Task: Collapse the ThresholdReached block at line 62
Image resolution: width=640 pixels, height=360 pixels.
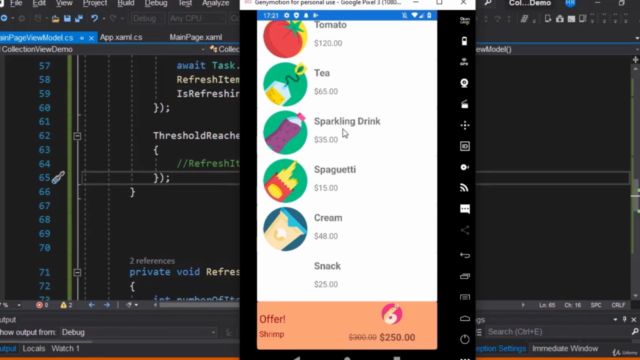Action: [77, 136]
